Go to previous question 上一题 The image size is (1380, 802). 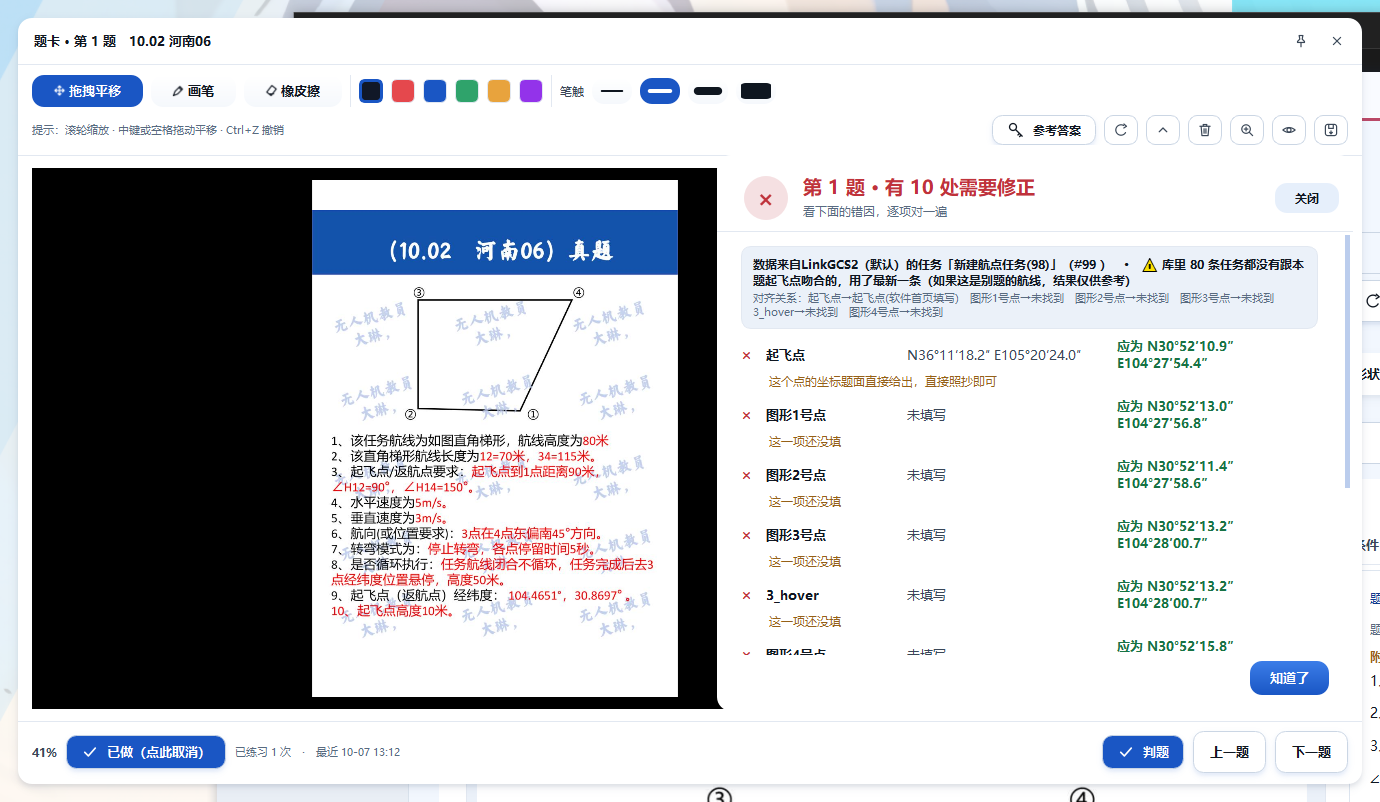[1229, 752]
